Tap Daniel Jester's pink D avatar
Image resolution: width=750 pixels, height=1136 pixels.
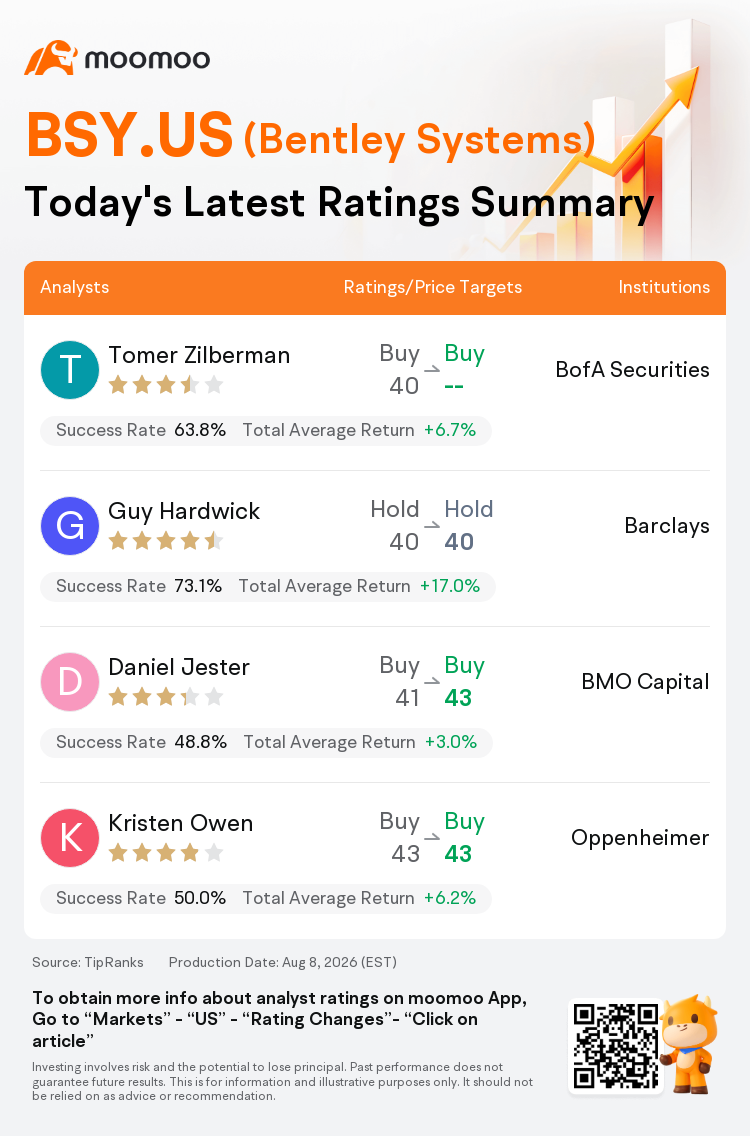(70, 682)
